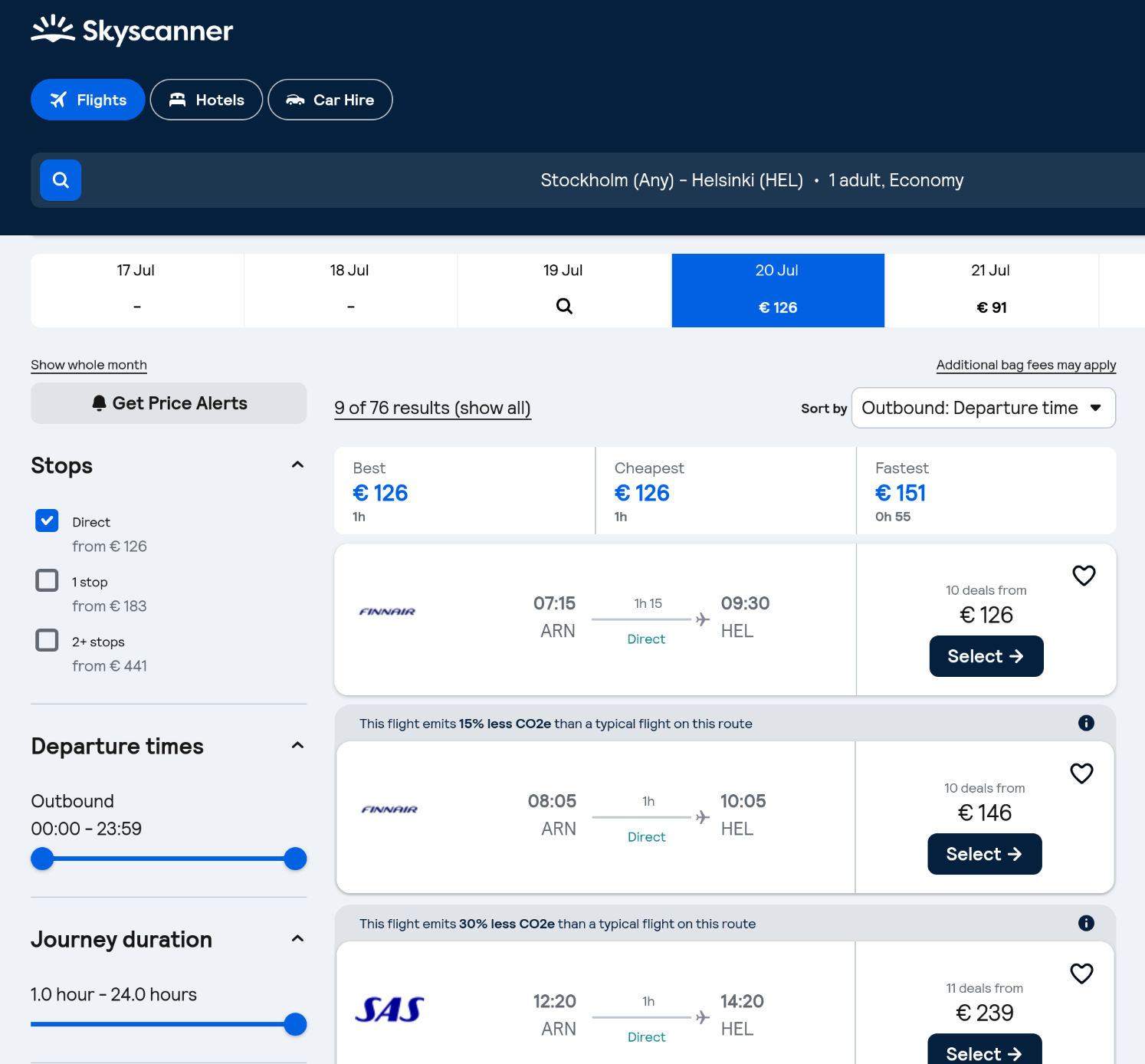
Task: Click 'from € 441' under 2+ stops
Action: click(110, 666)
